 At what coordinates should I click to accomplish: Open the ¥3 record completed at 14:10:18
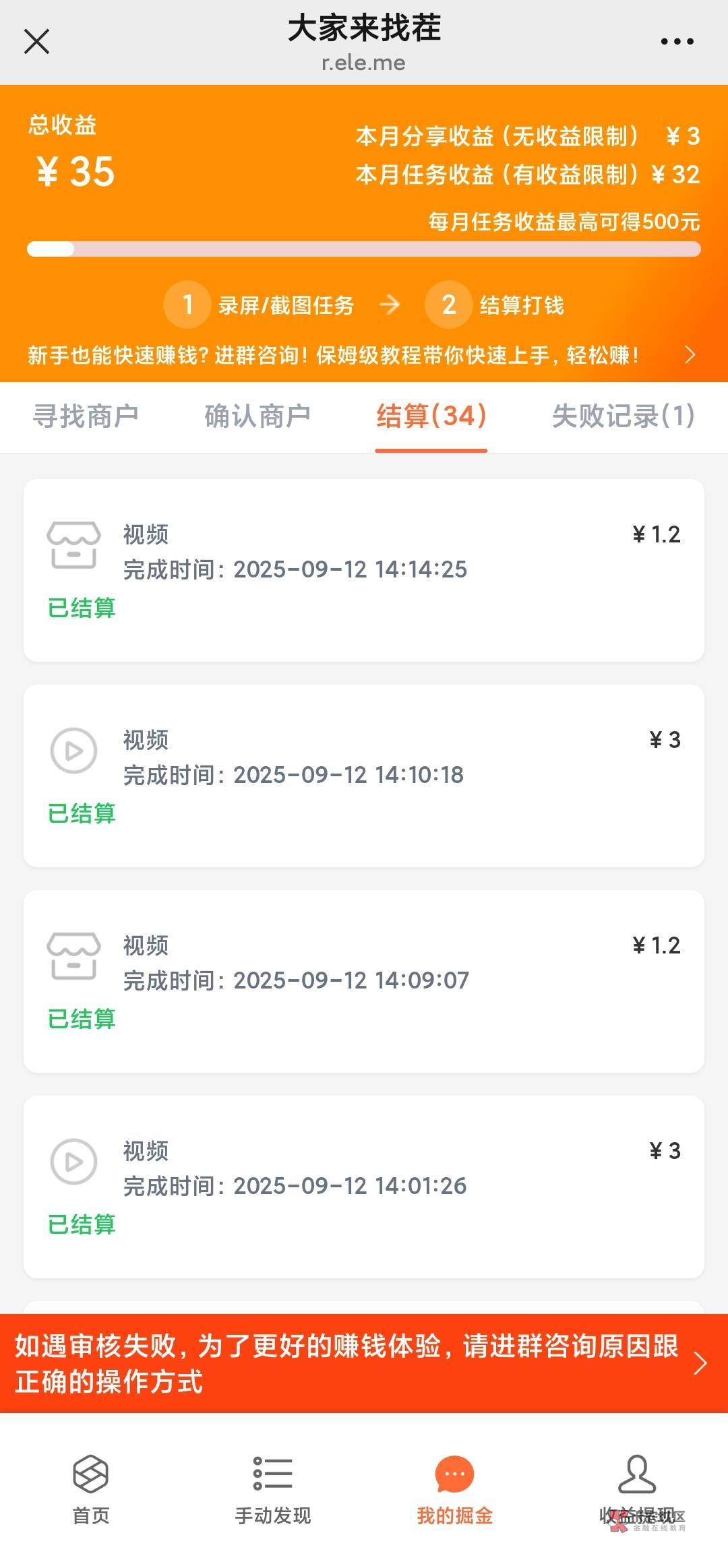click(364, 776)
